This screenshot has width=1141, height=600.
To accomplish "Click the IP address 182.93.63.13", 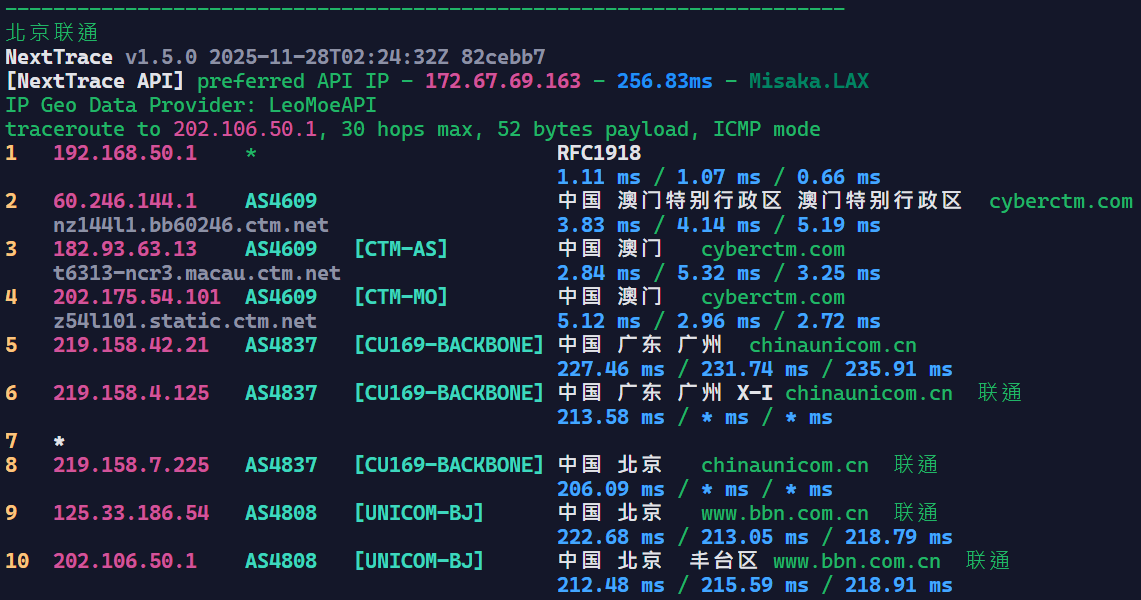I will pos(125,249).
